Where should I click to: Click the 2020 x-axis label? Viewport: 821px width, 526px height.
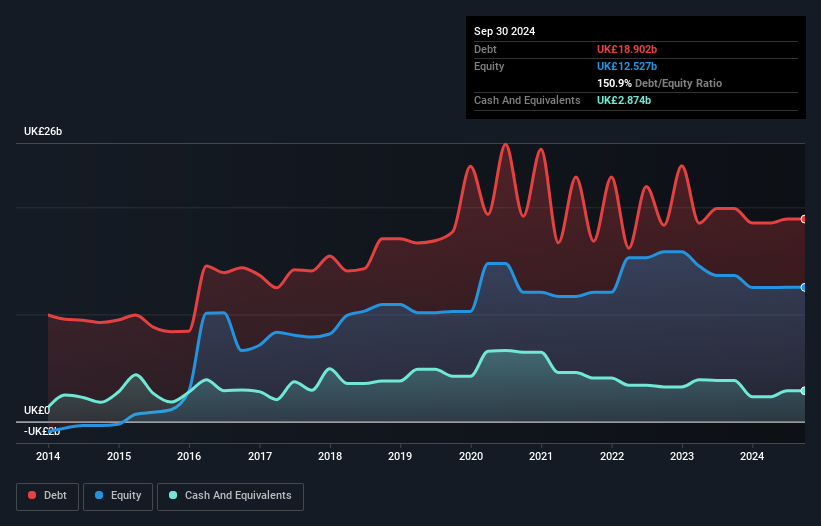tap(471, 456)
